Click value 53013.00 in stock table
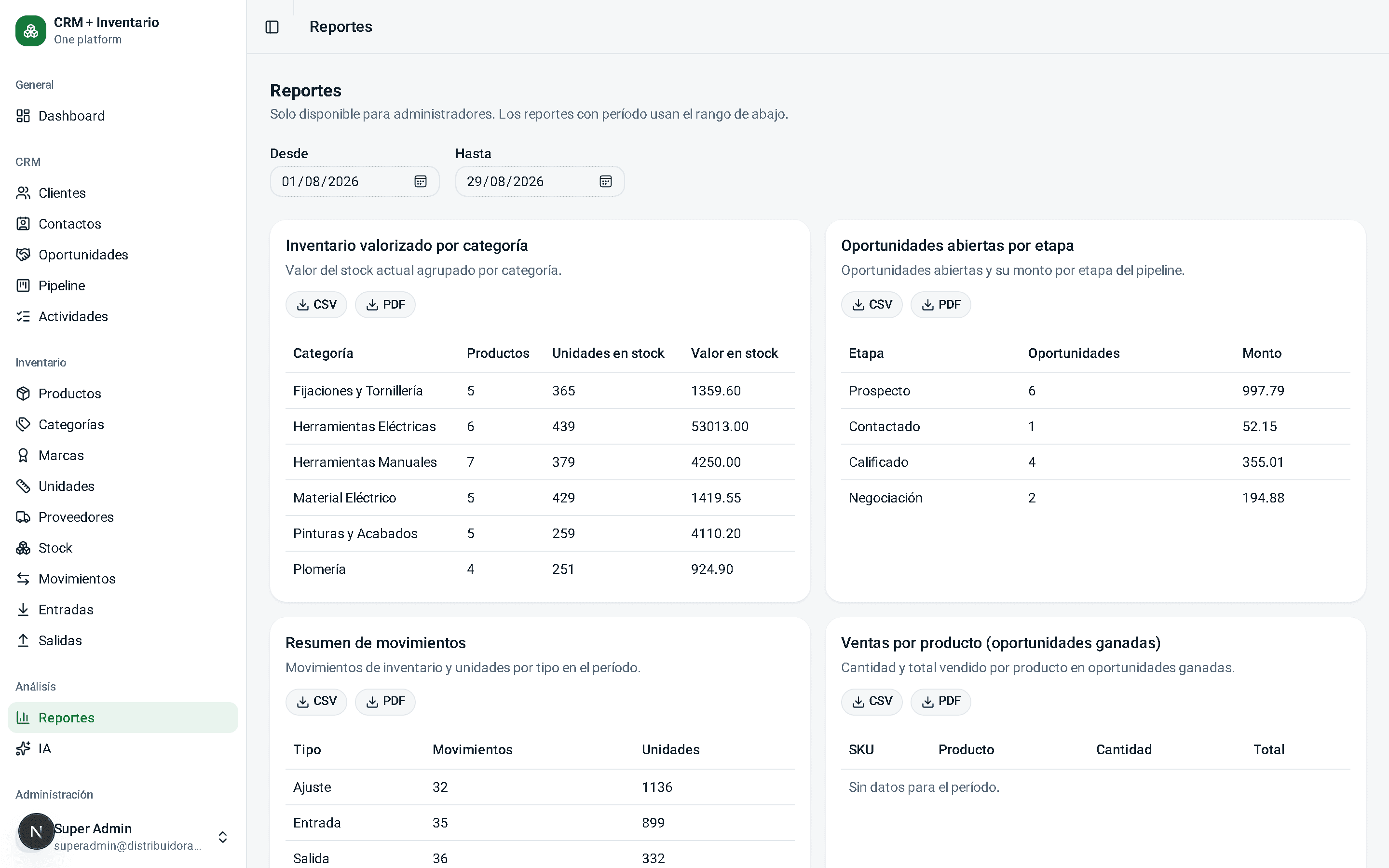Screen dimensions: 1389x868 [x=720, y=427]
